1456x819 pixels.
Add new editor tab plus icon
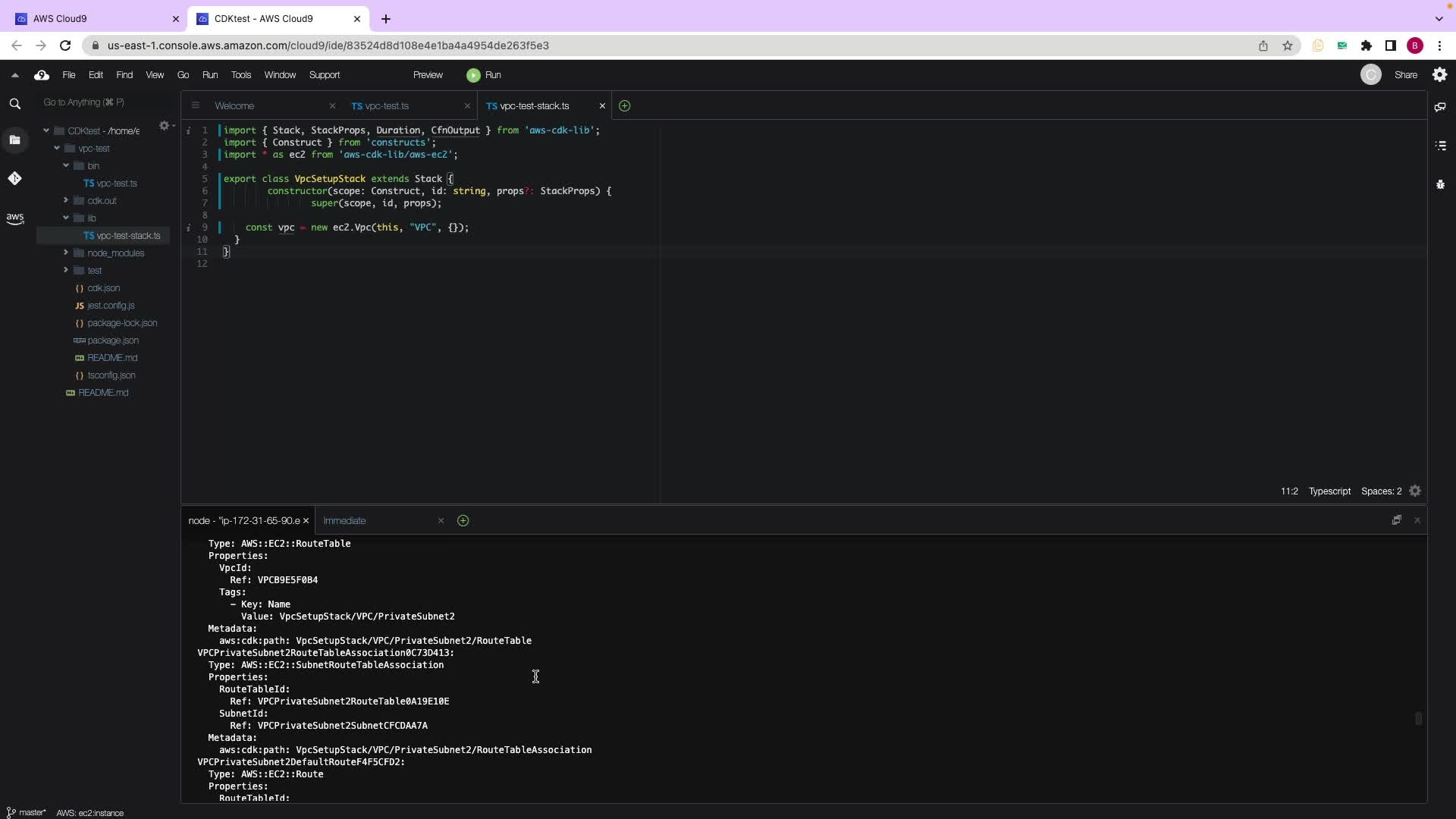click(x=624, y=106)
